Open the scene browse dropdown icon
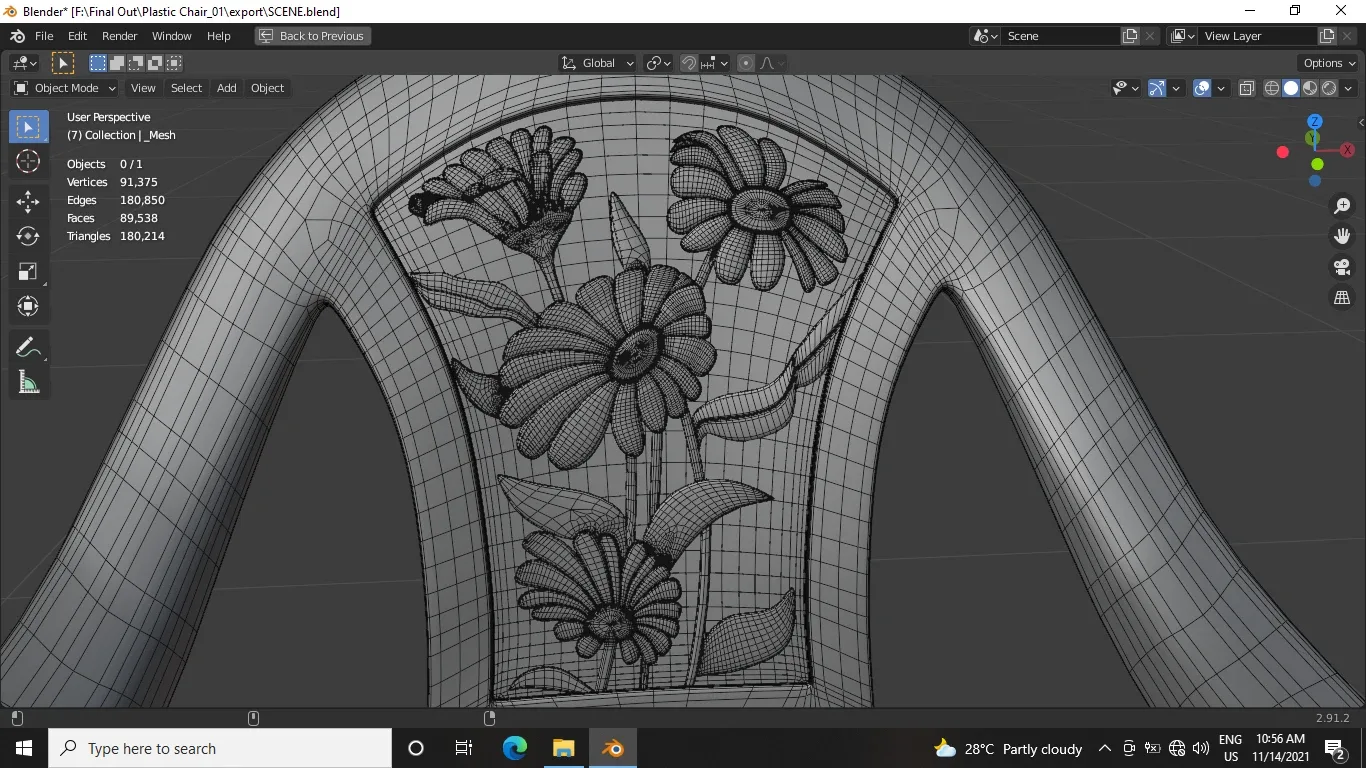Viewport: 1366px width, 768px height. click(985, 36)
